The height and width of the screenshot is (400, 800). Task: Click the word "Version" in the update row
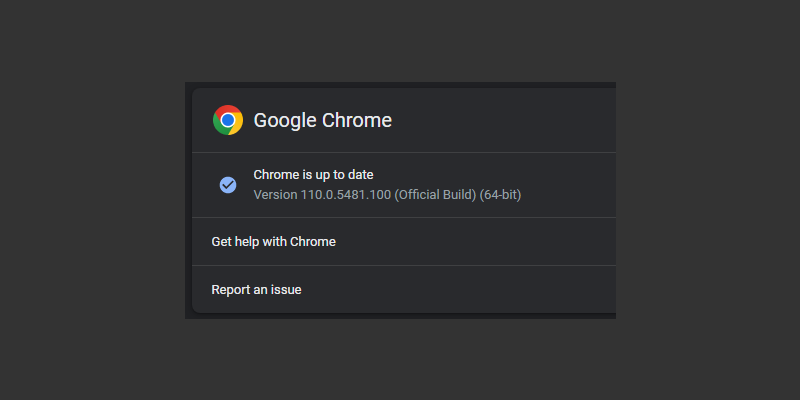pos(275,194)
